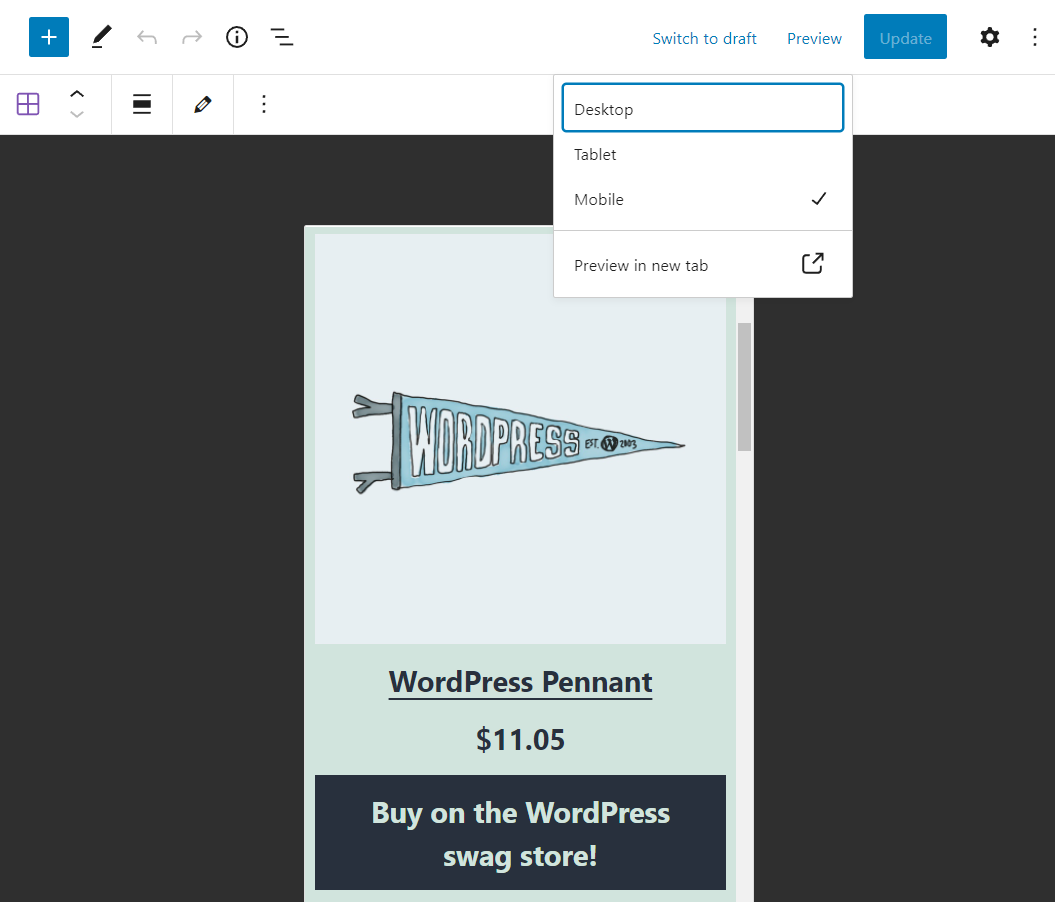Screen dimensions: 1055x902
Task: Move the block down
Action: (x=77, y=114)
